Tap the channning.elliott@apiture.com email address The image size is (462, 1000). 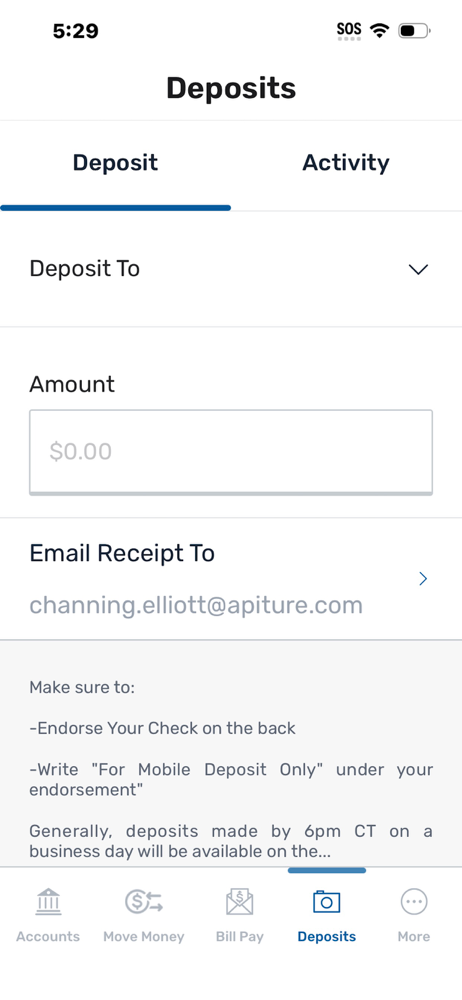pos(196,605)
